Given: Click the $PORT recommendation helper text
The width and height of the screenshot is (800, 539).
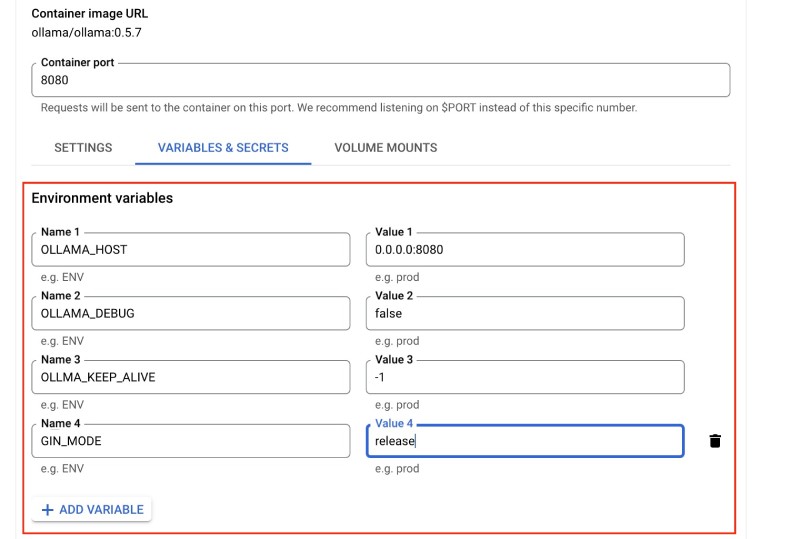Looking at the screenshot, I should 338,107.
